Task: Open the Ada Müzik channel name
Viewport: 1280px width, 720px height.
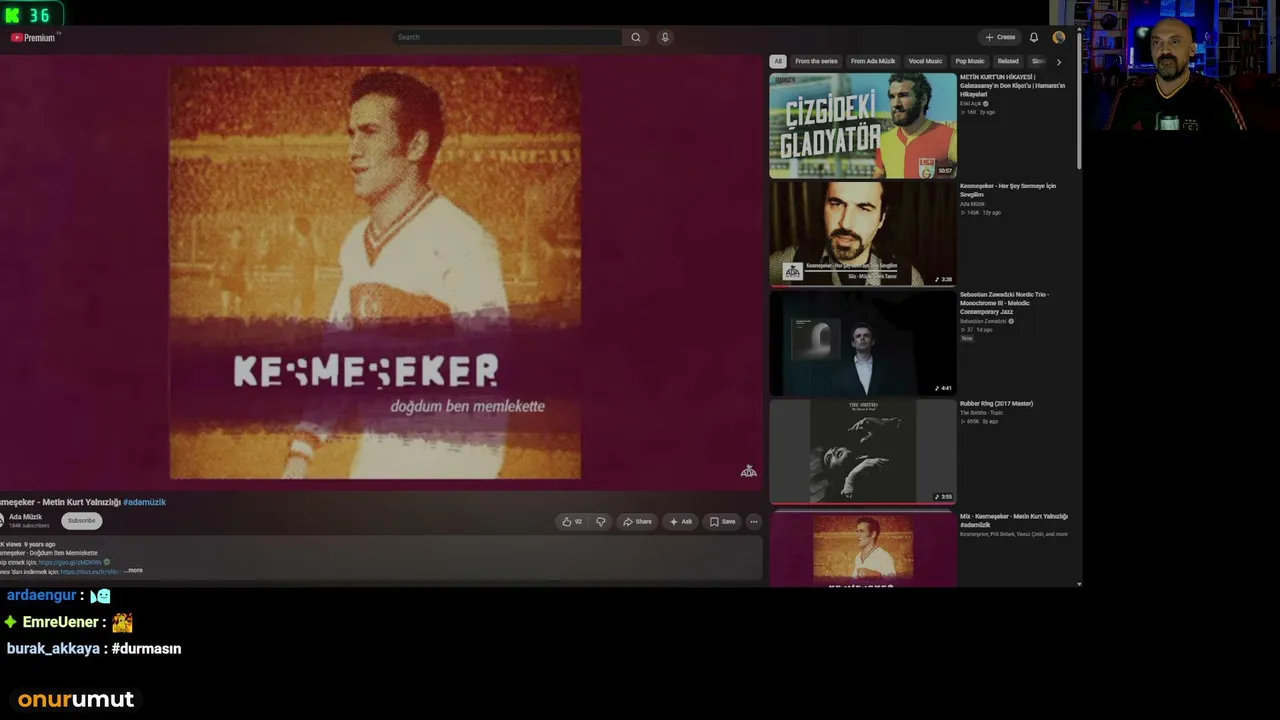Action: pos(25,517)
